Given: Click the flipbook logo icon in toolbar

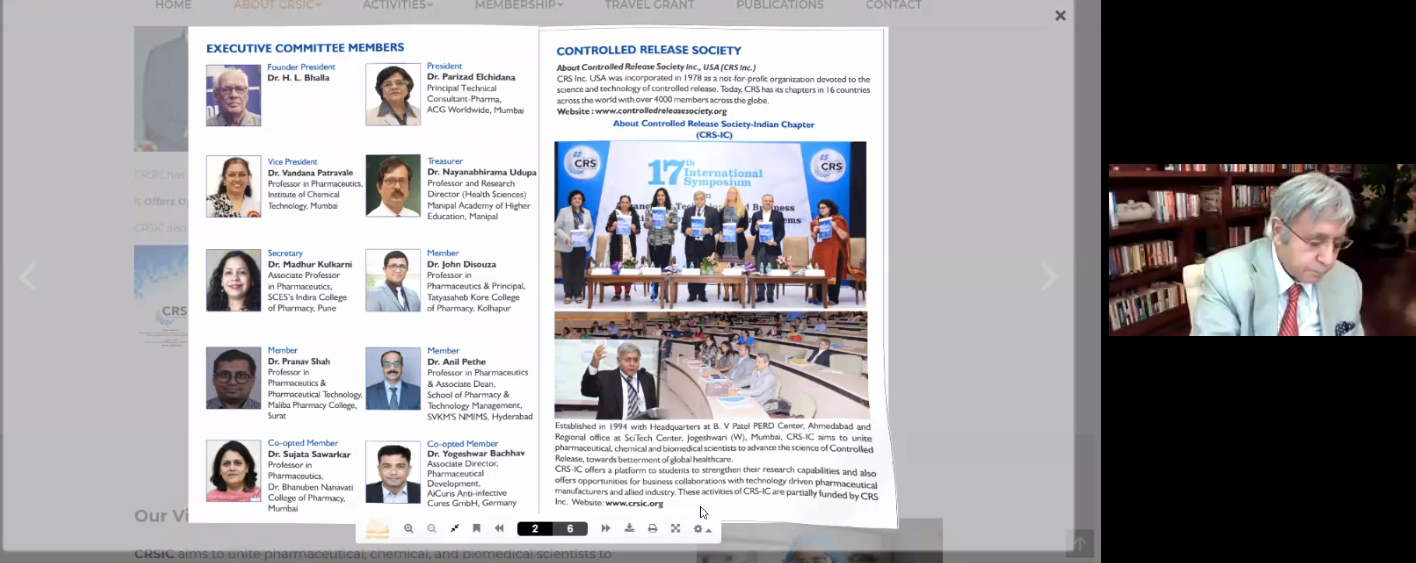Looking at the screenshot, I should pyautogui.click(x=377, y=529).
